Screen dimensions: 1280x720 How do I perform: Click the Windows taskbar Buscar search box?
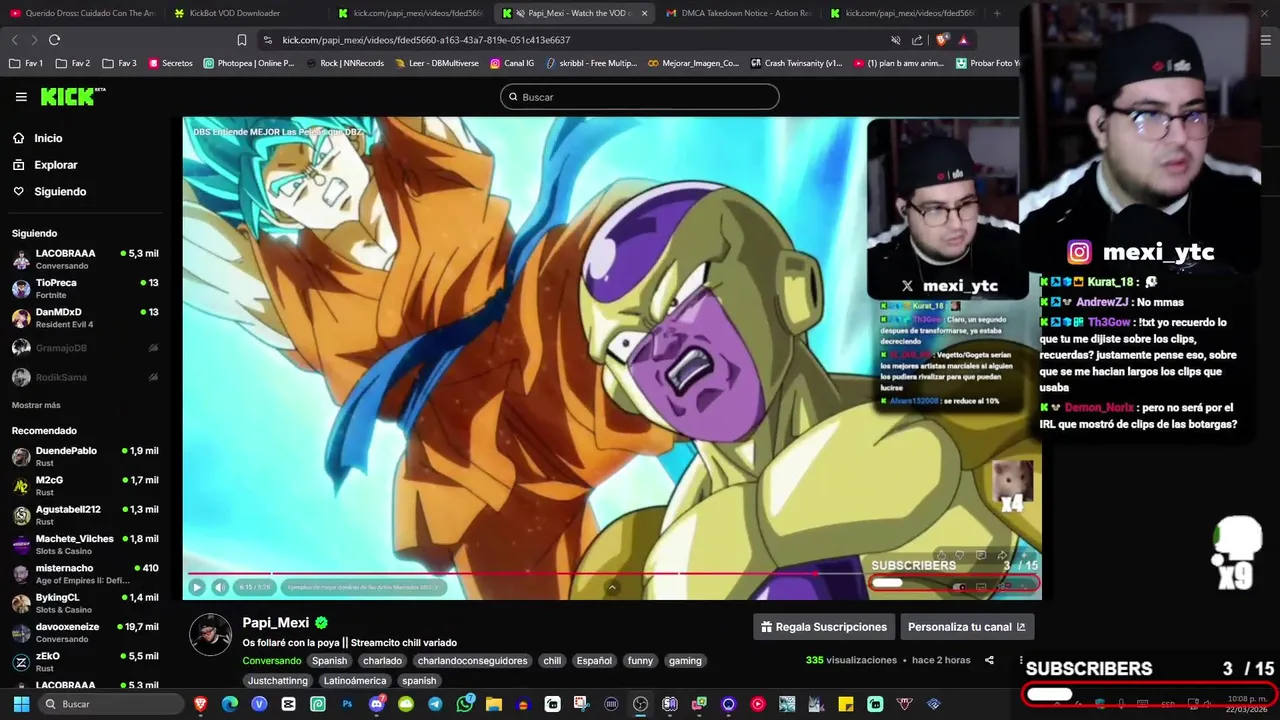tap(111, 704)
